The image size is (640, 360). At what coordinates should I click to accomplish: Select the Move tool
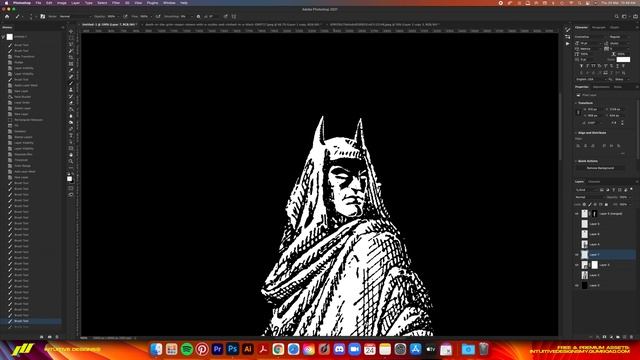[x=71, y=31]
